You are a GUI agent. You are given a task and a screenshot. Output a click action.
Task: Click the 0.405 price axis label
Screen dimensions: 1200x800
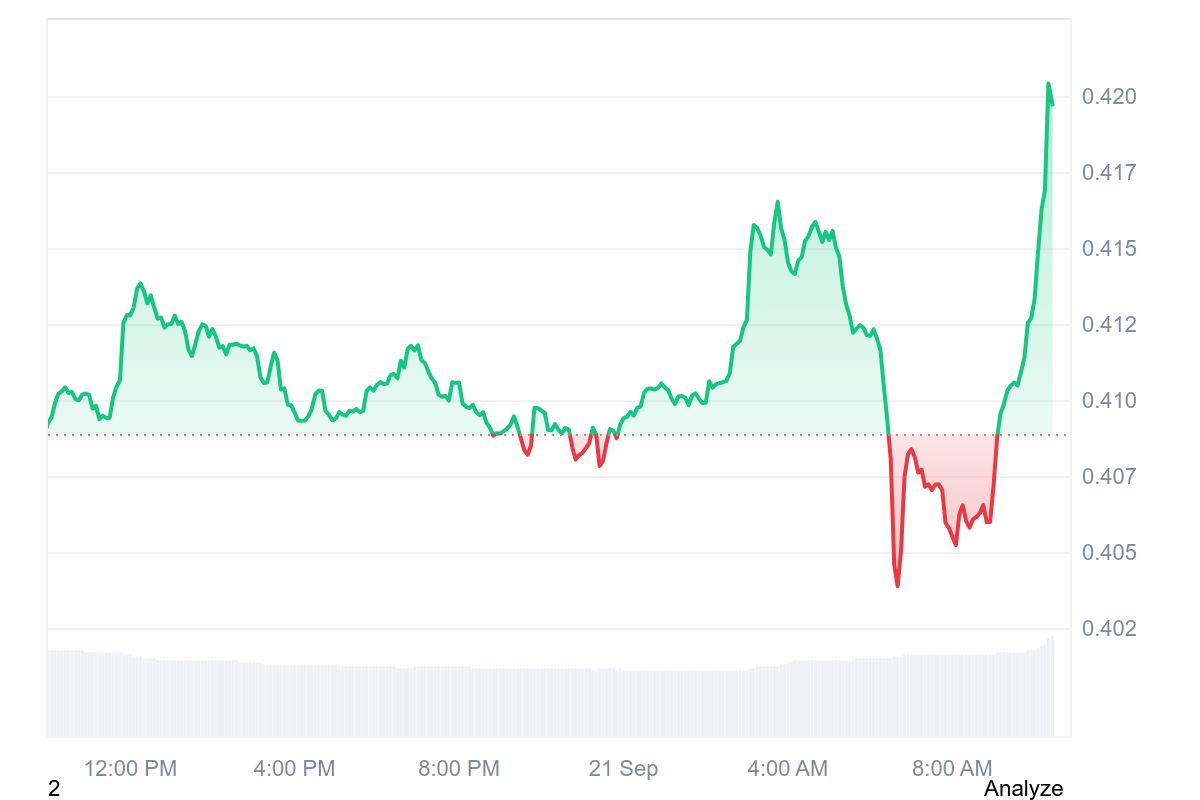pos(1109,553)
